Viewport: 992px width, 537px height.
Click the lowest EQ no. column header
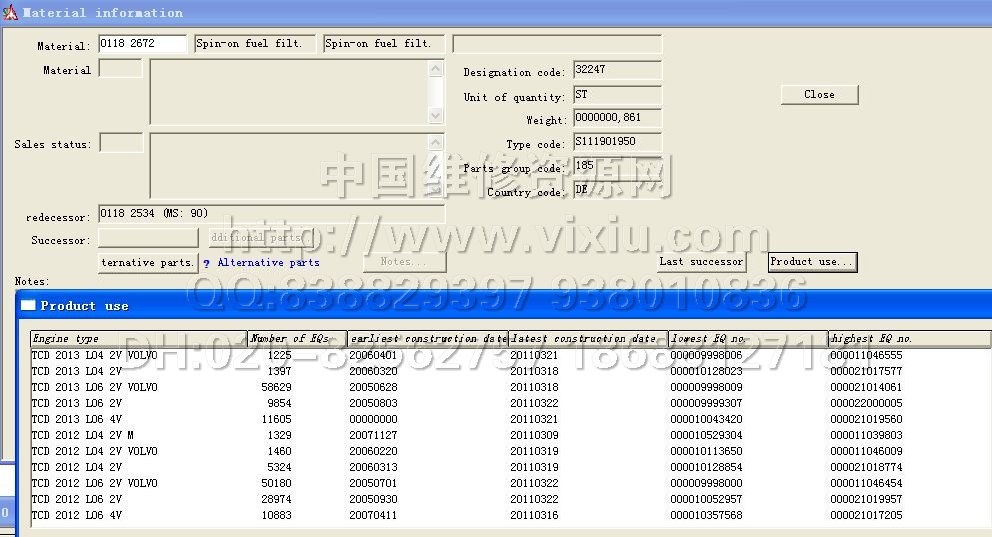click(x=747, y=339)
